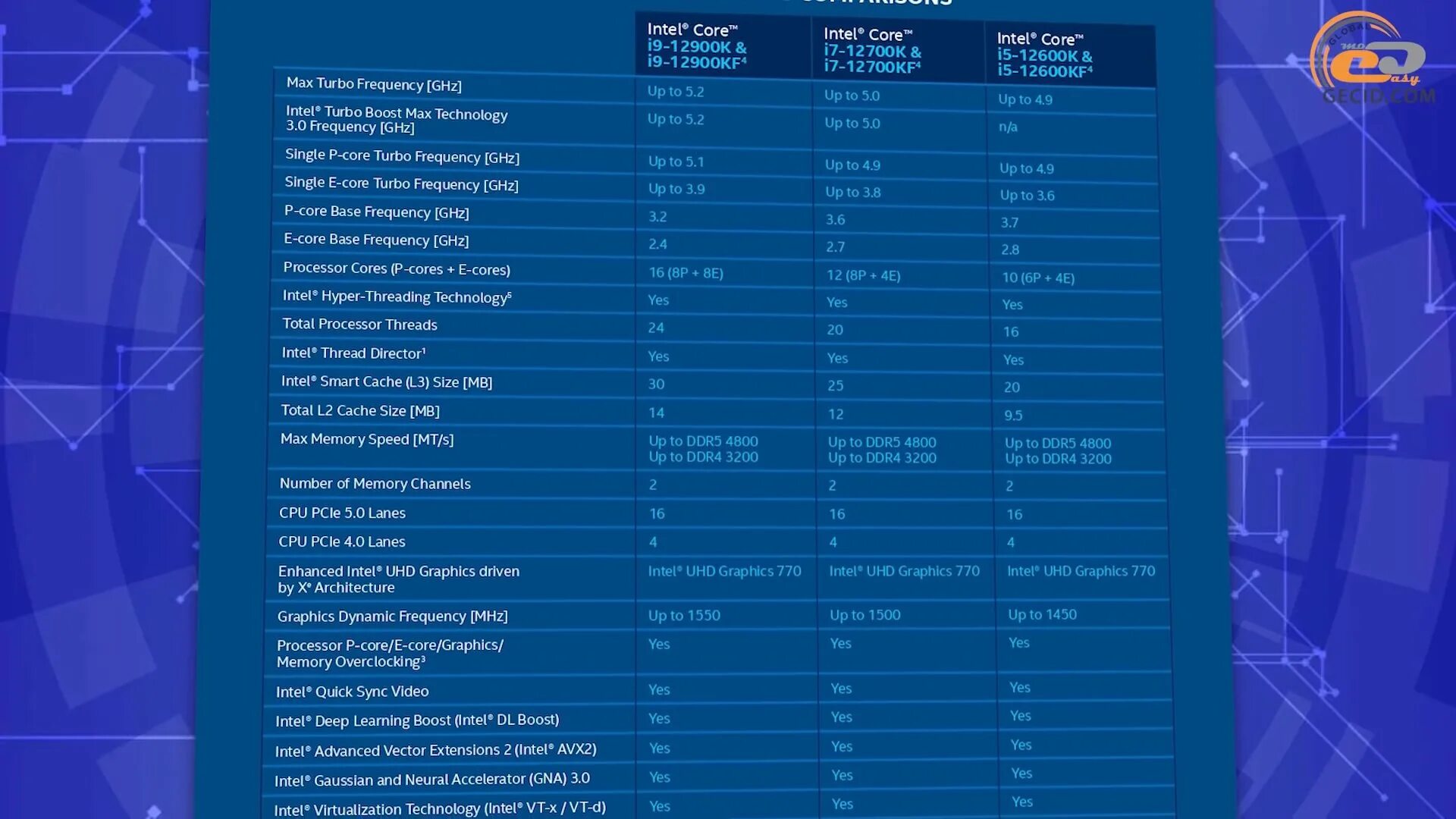Image resolution: width=1456 pixels, height=819 pixels.
Task: Click the Single P-core Turbo Frequency label
Action: pyautogui.click(x=402, y=156)
